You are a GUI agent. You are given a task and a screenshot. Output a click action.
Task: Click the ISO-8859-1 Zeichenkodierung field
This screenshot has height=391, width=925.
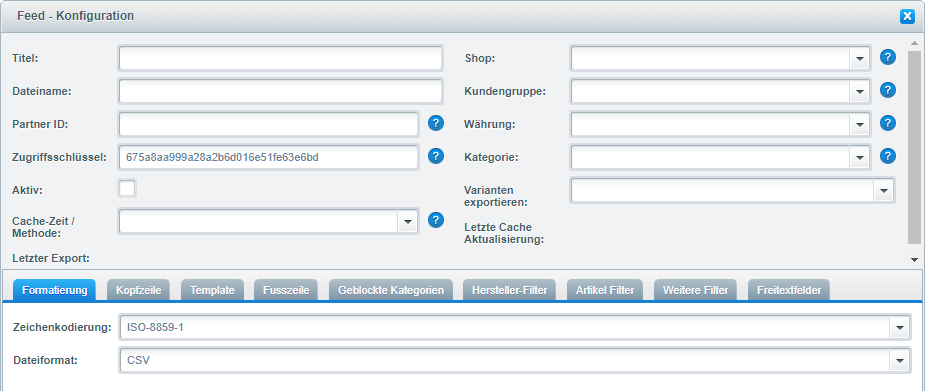pos(504,327)
